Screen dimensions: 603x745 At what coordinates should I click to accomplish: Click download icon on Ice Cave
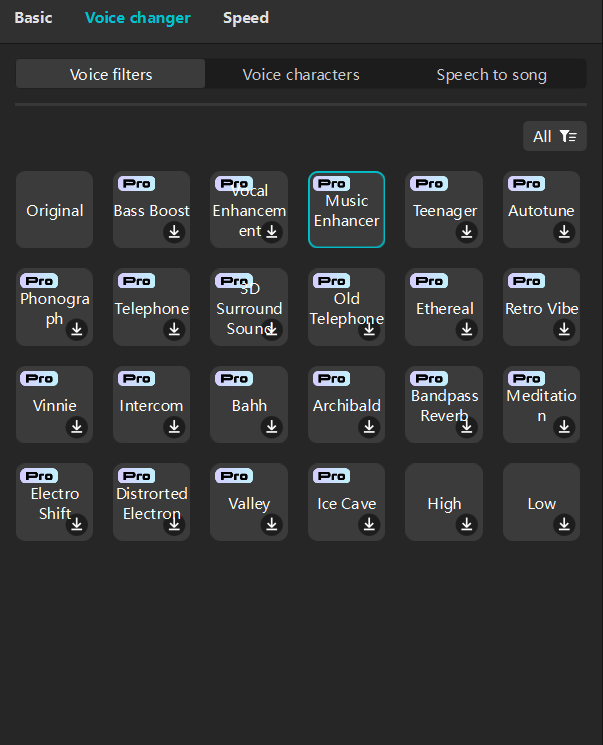(369, 525)
